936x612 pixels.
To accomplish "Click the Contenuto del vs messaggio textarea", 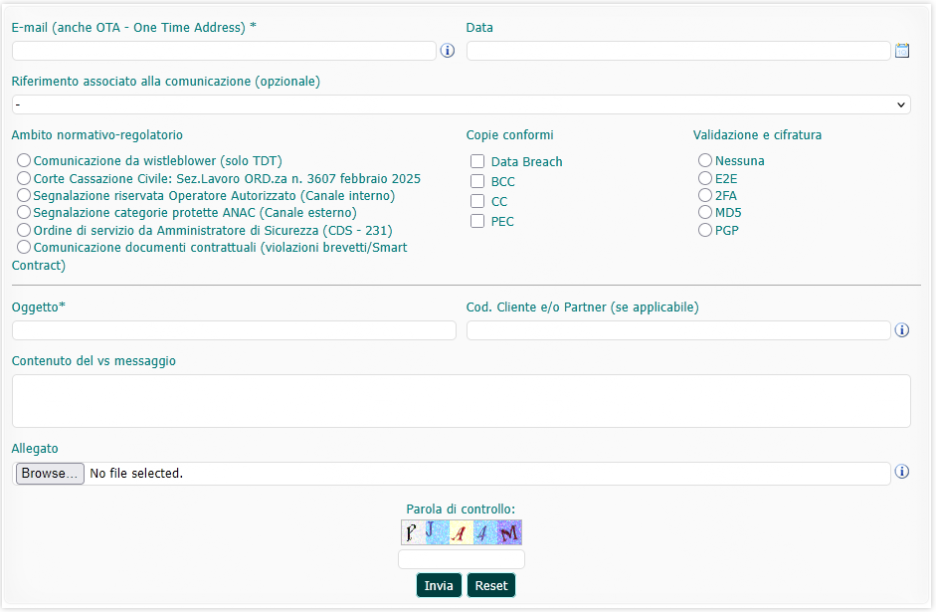I will point(461,401).
